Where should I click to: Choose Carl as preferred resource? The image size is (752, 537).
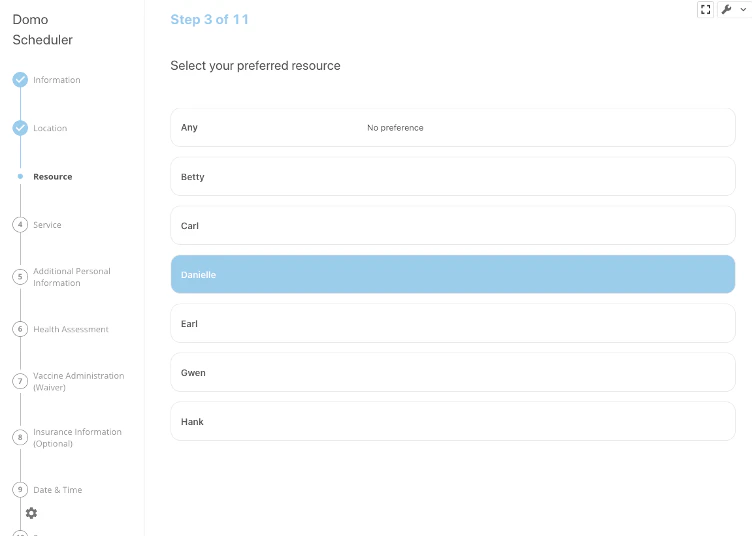(453, 225)
